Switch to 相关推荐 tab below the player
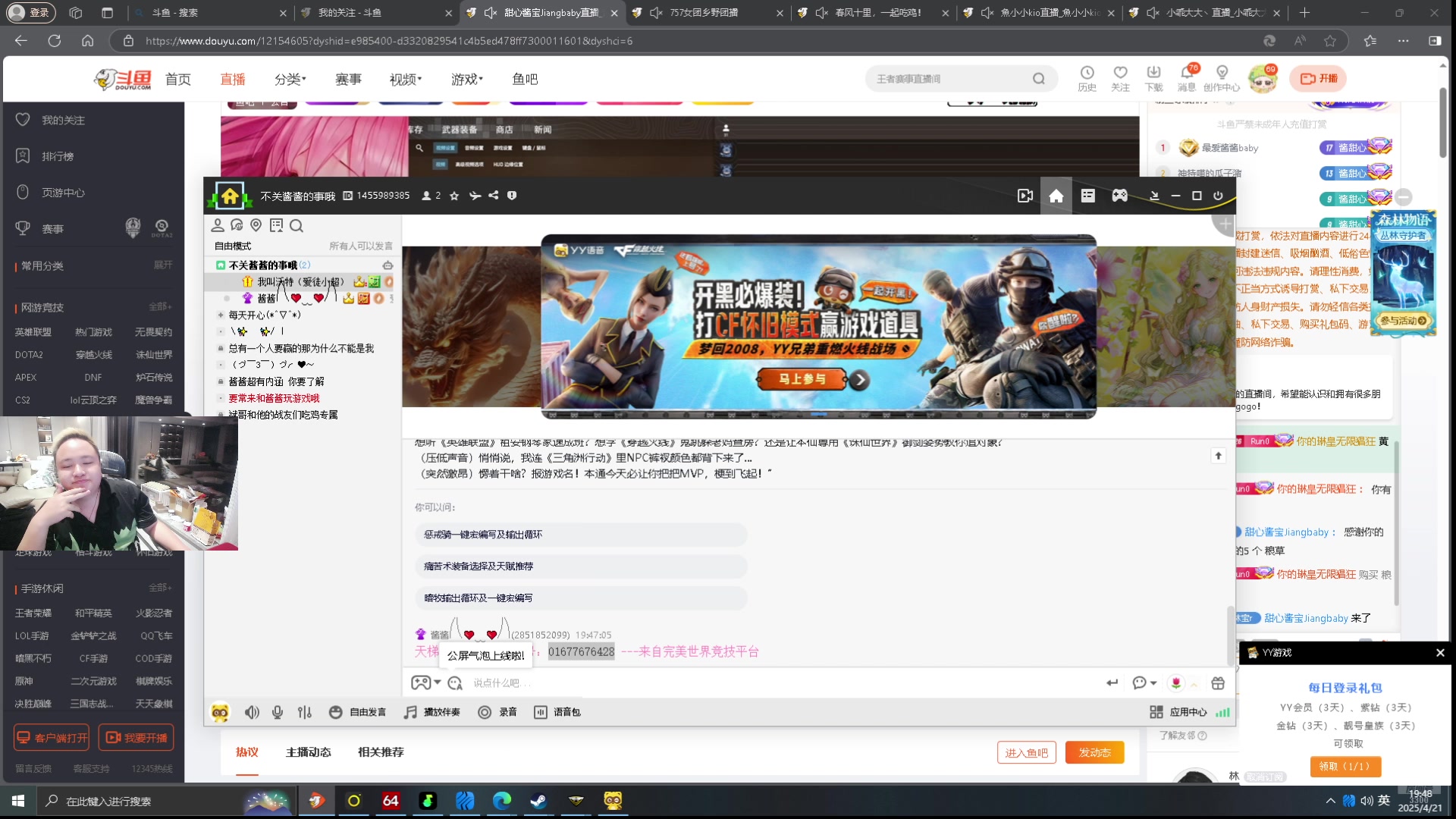The height and width of the screenshot is (819, 1456). [x=381, y=752]
